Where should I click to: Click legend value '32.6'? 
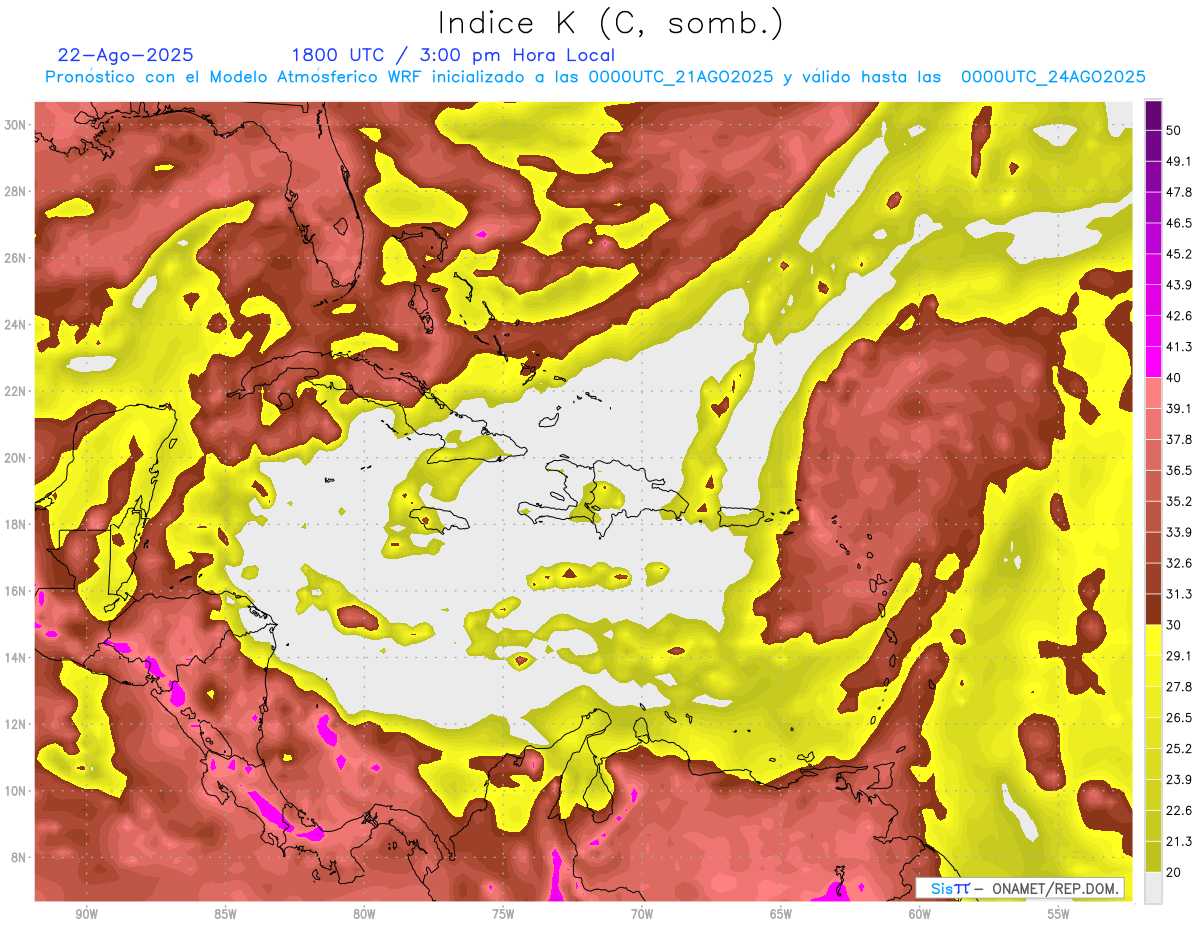1179,563
